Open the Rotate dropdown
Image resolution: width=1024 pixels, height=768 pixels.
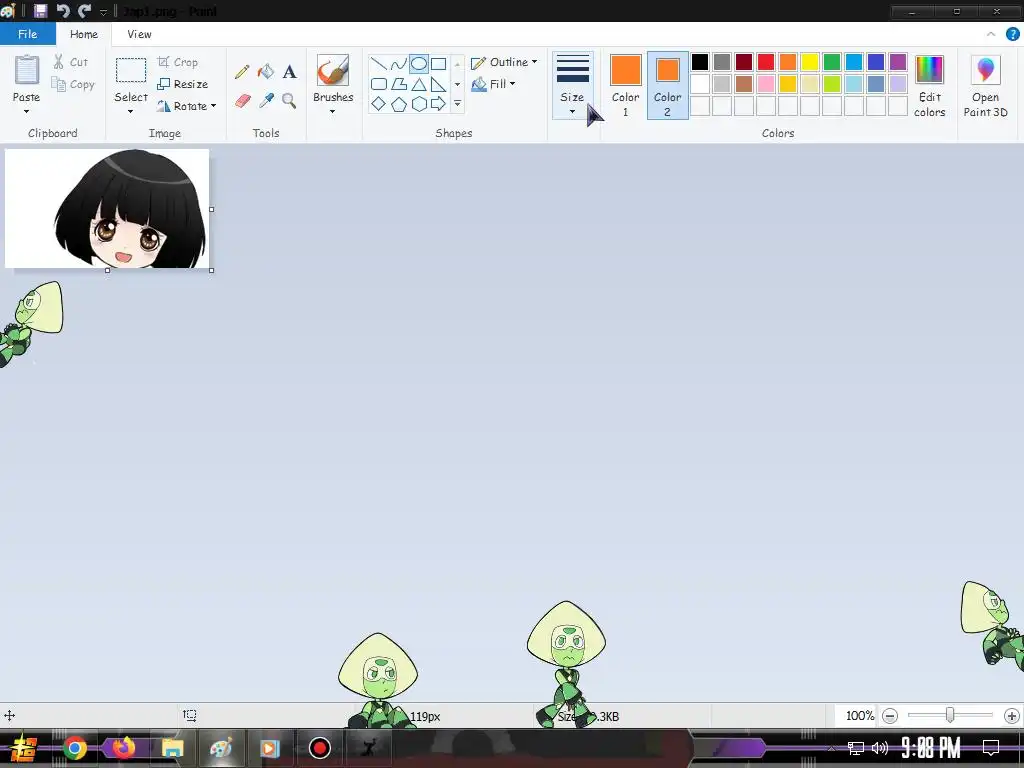click(187, 106)
